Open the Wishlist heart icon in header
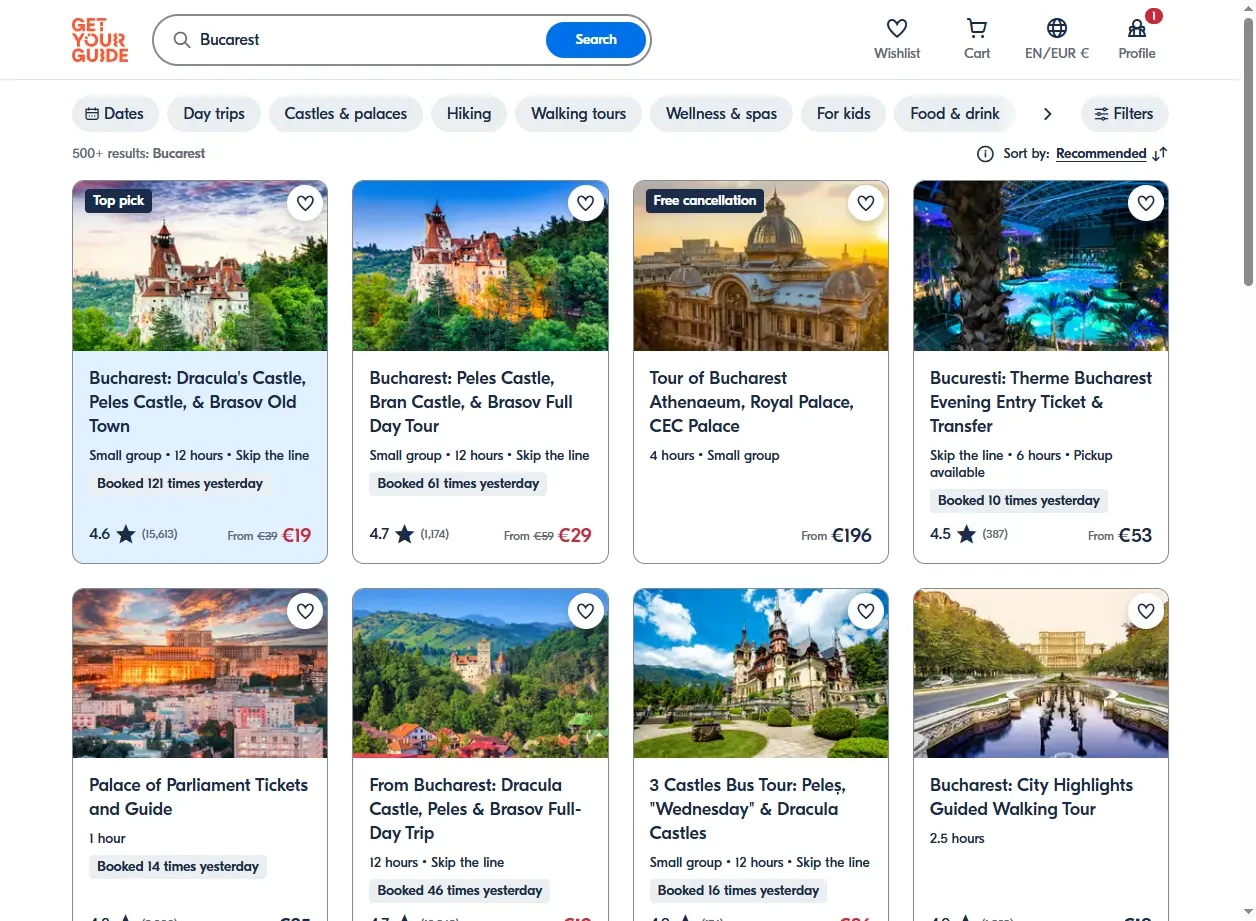 click(897, 28)
